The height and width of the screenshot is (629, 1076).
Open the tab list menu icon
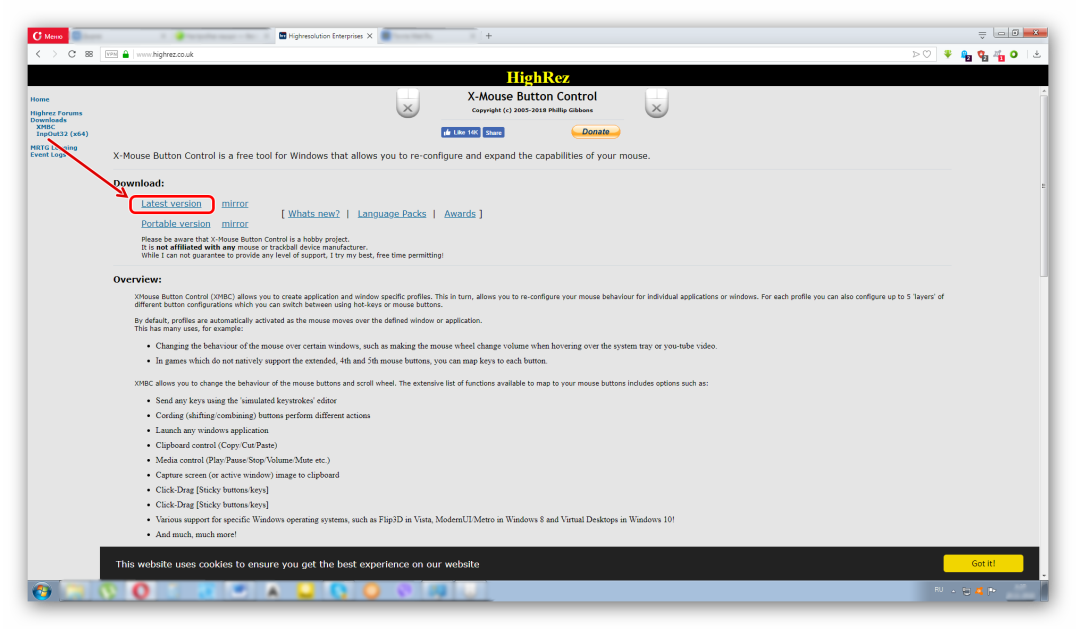click(x=982, y=35)
